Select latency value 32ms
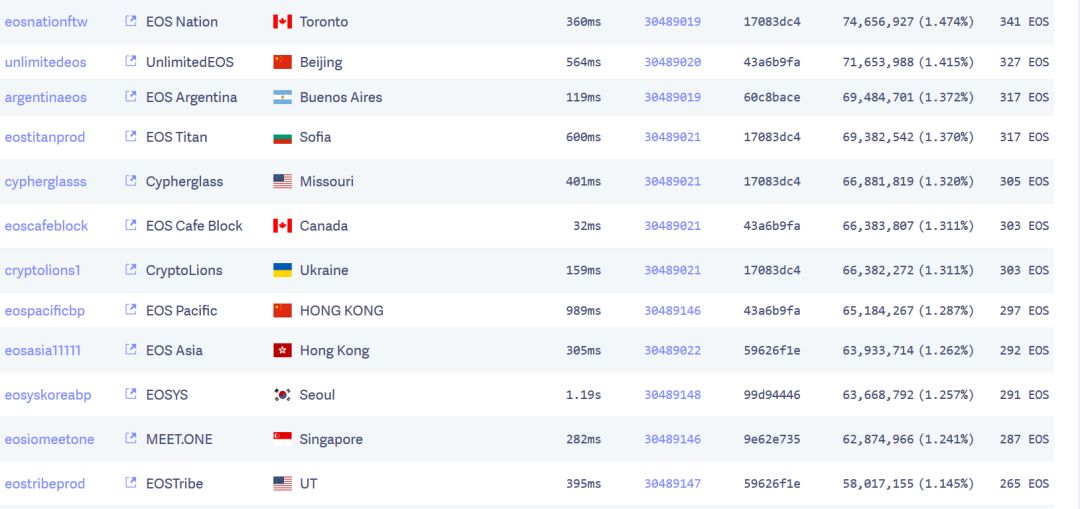Image resolution: width=1080 pixels, height=509 pixels. point(587,226)
